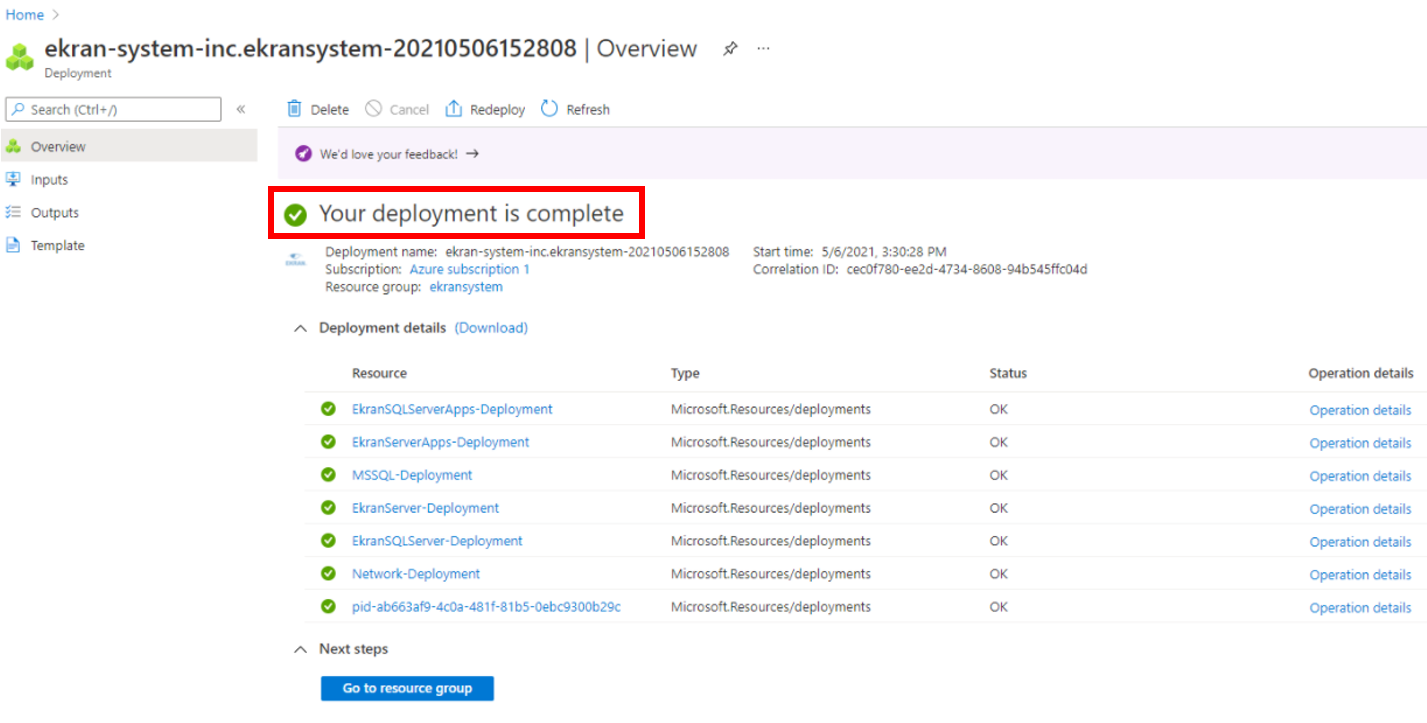Click the Cancel toolbar icon
Screen dimensions: 1427x723
point(374,109)
